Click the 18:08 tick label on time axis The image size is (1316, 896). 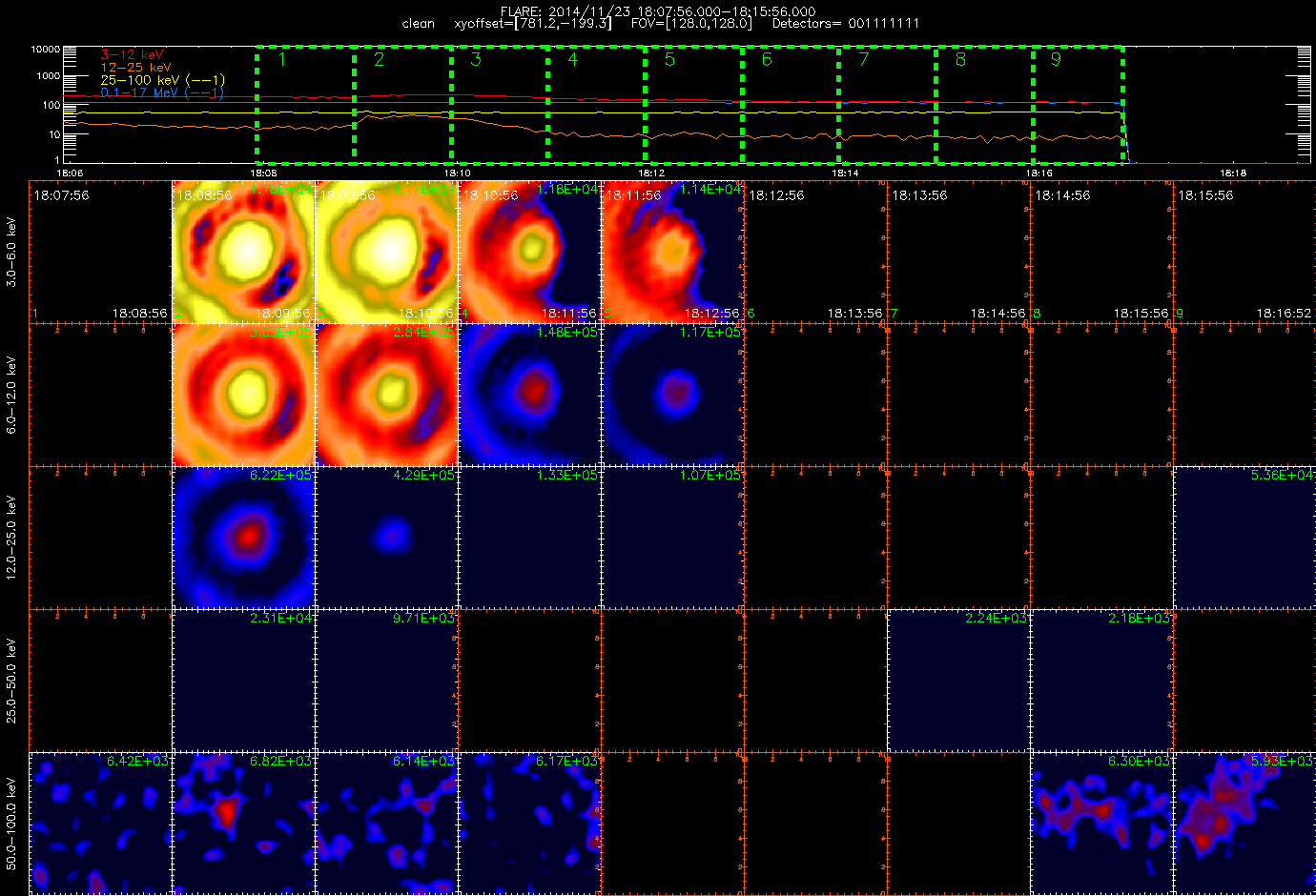point(264,173)
